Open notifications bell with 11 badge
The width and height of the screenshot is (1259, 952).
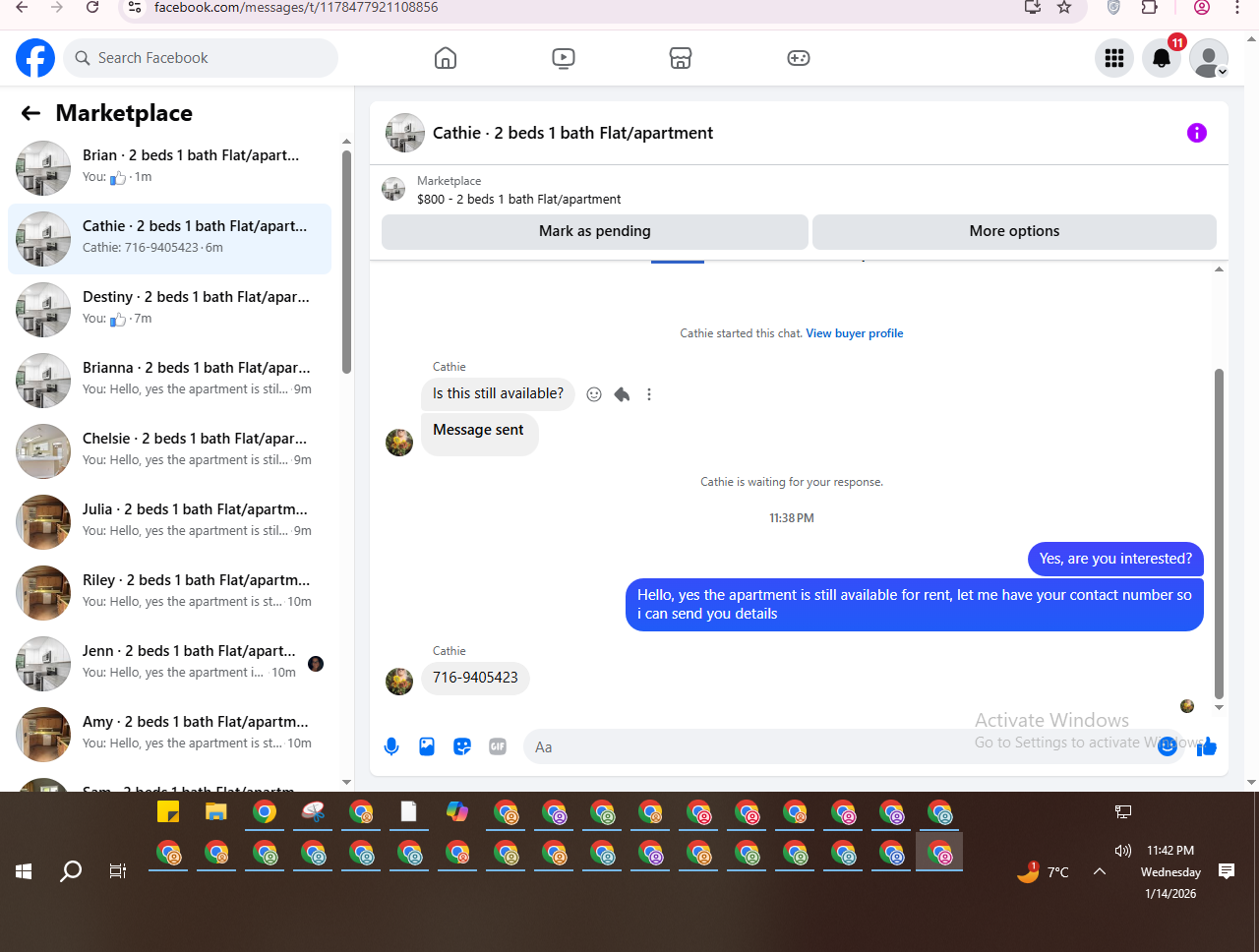pyautogui.click(x=1162, y=58)
